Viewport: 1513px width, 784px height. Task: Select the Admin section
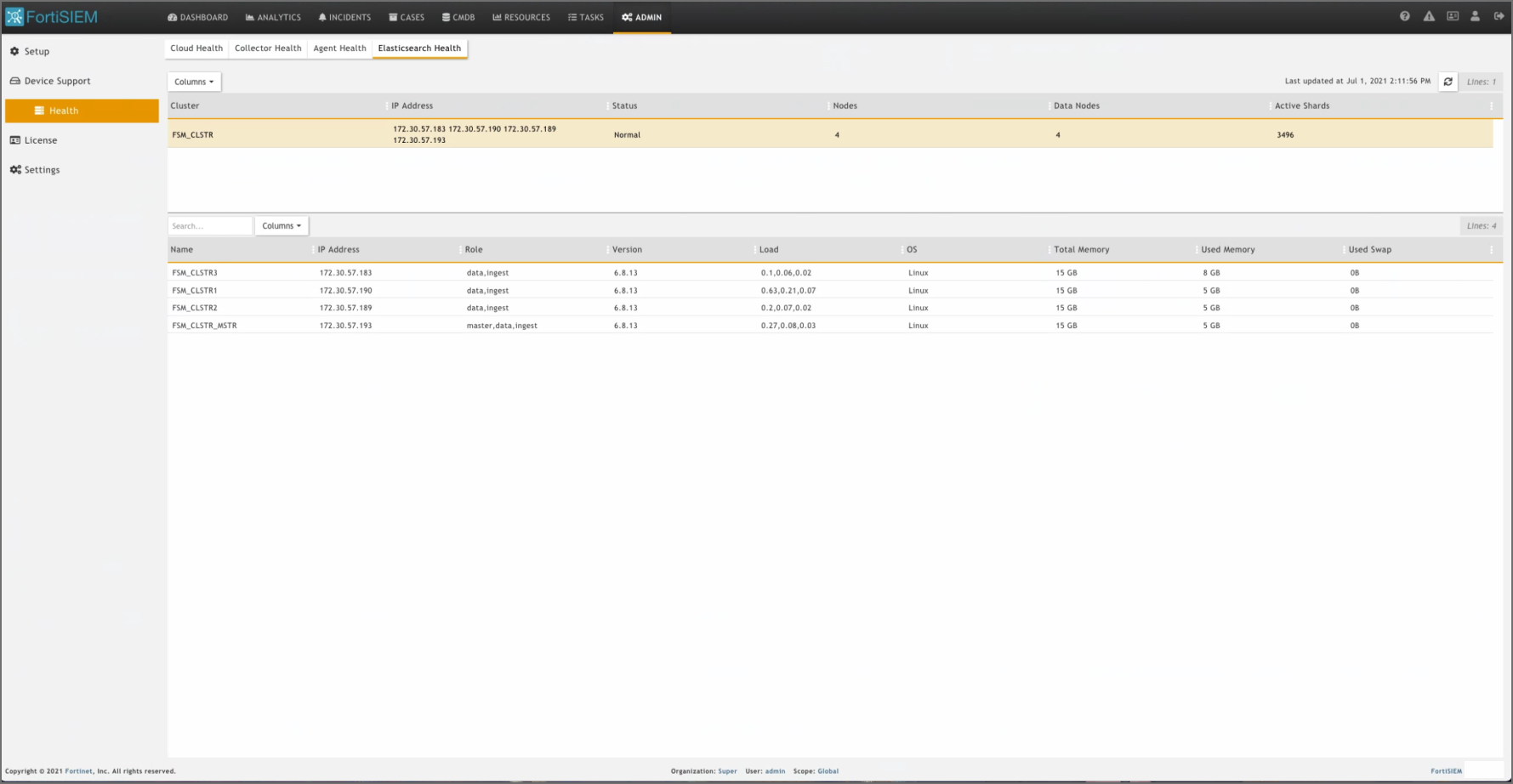pyautogui.click(x=642, y=17)
